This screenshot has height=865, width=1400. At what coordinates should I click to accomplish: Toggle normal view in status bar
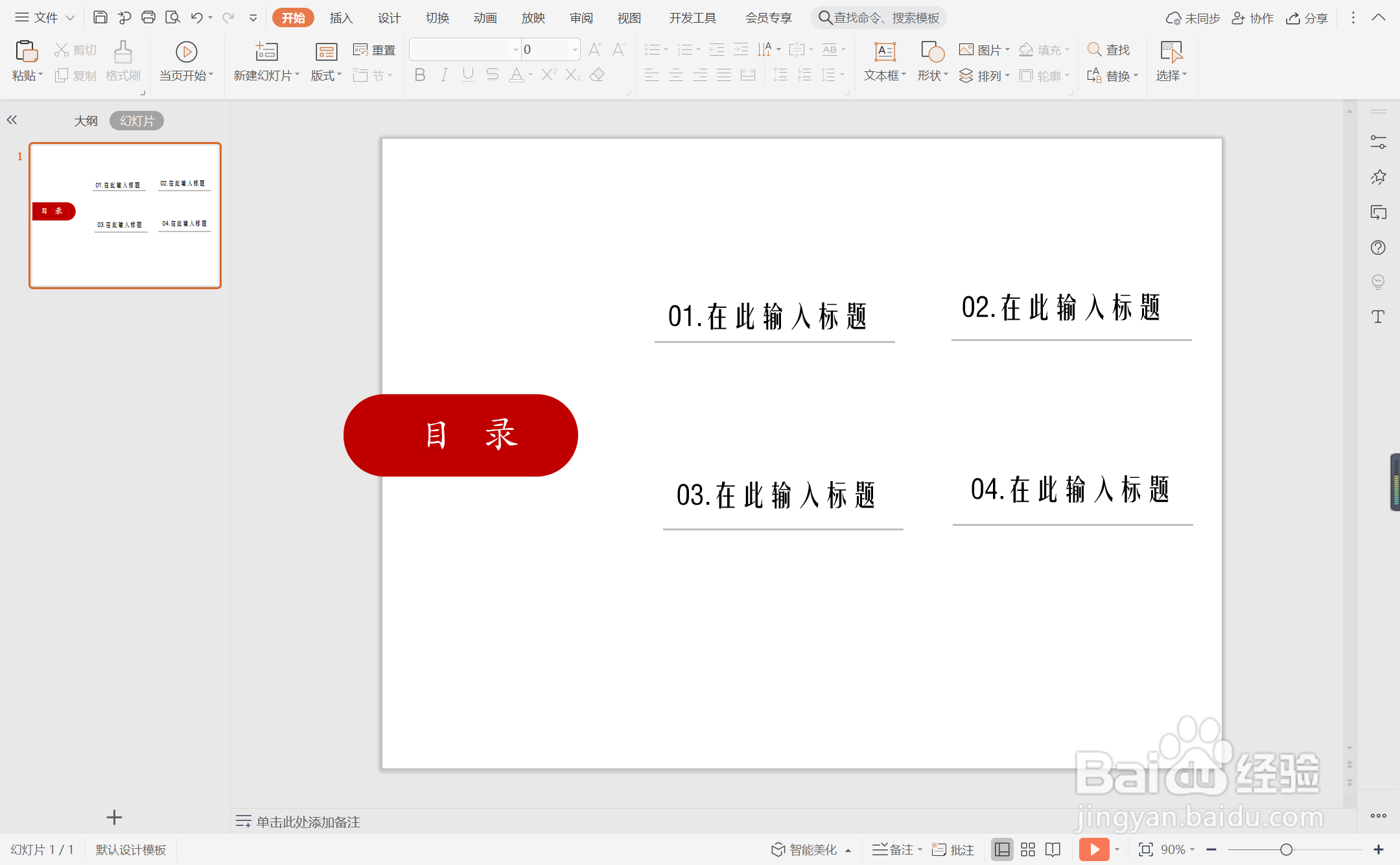(1002, 849)
